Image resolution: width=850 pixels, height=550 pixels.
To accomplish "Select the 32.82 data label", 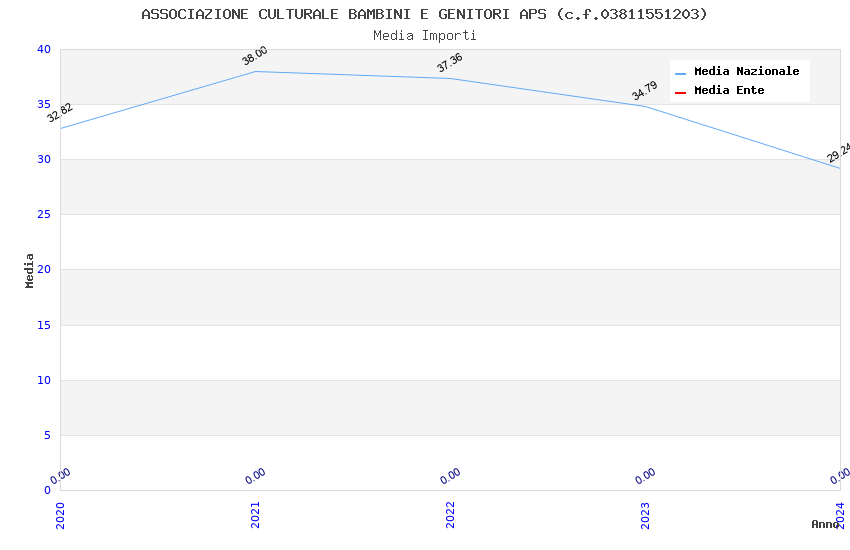I will tap(60, 112).
